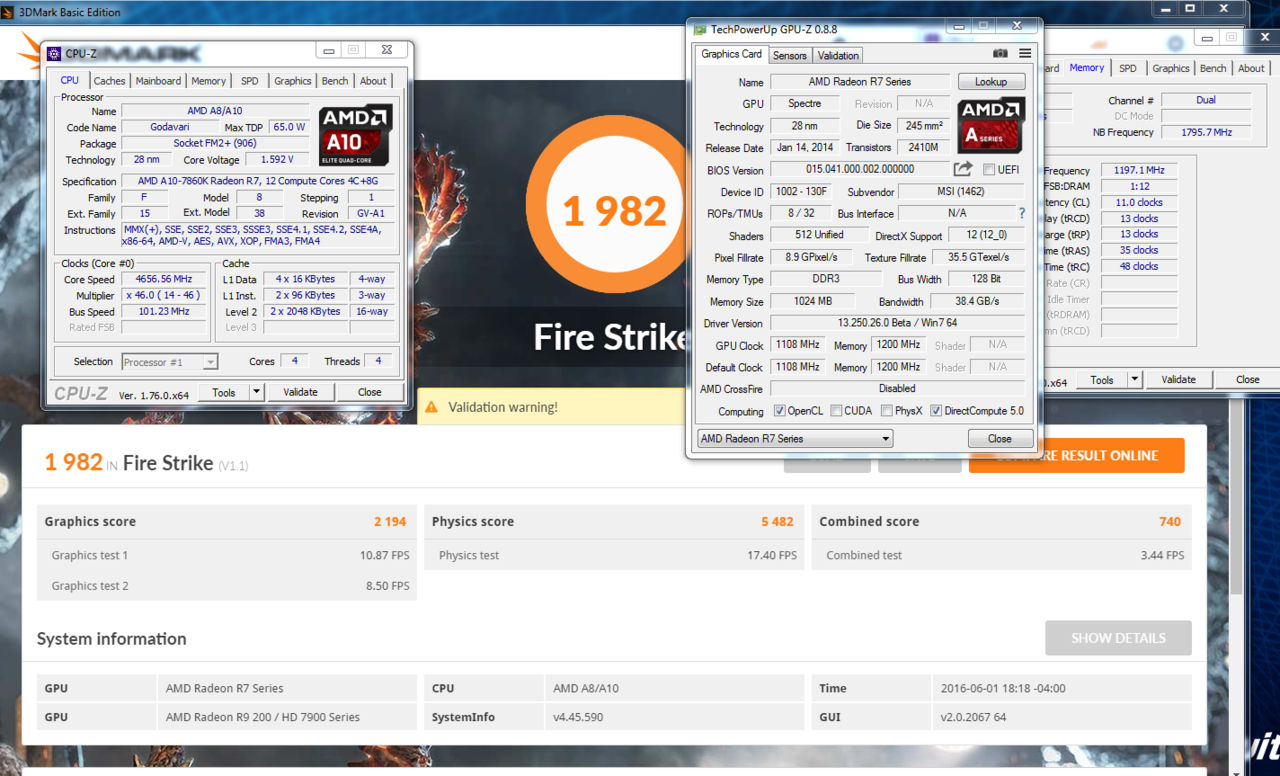1280x776 pixels.
Task: Switch to the Validation tab in GPU-Z
Action: tap(838, 56)
